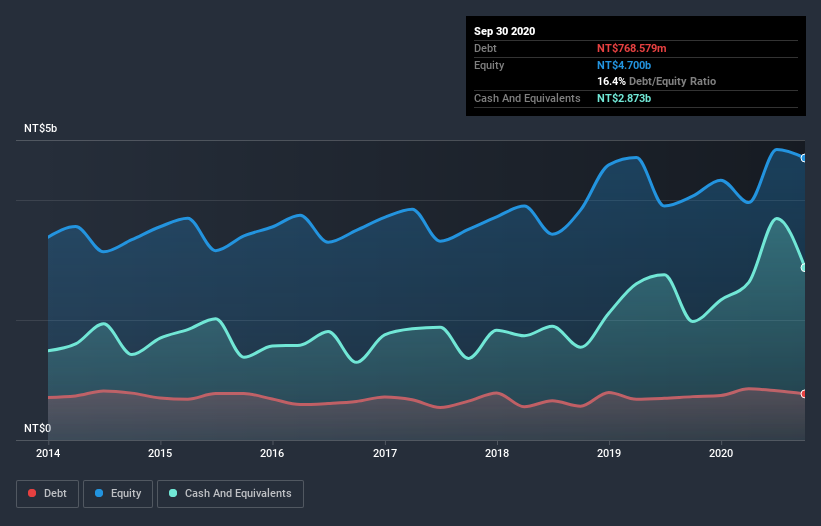Click the 2017 x-axis label
Screen dimensions: 821x526
point(385,453)
